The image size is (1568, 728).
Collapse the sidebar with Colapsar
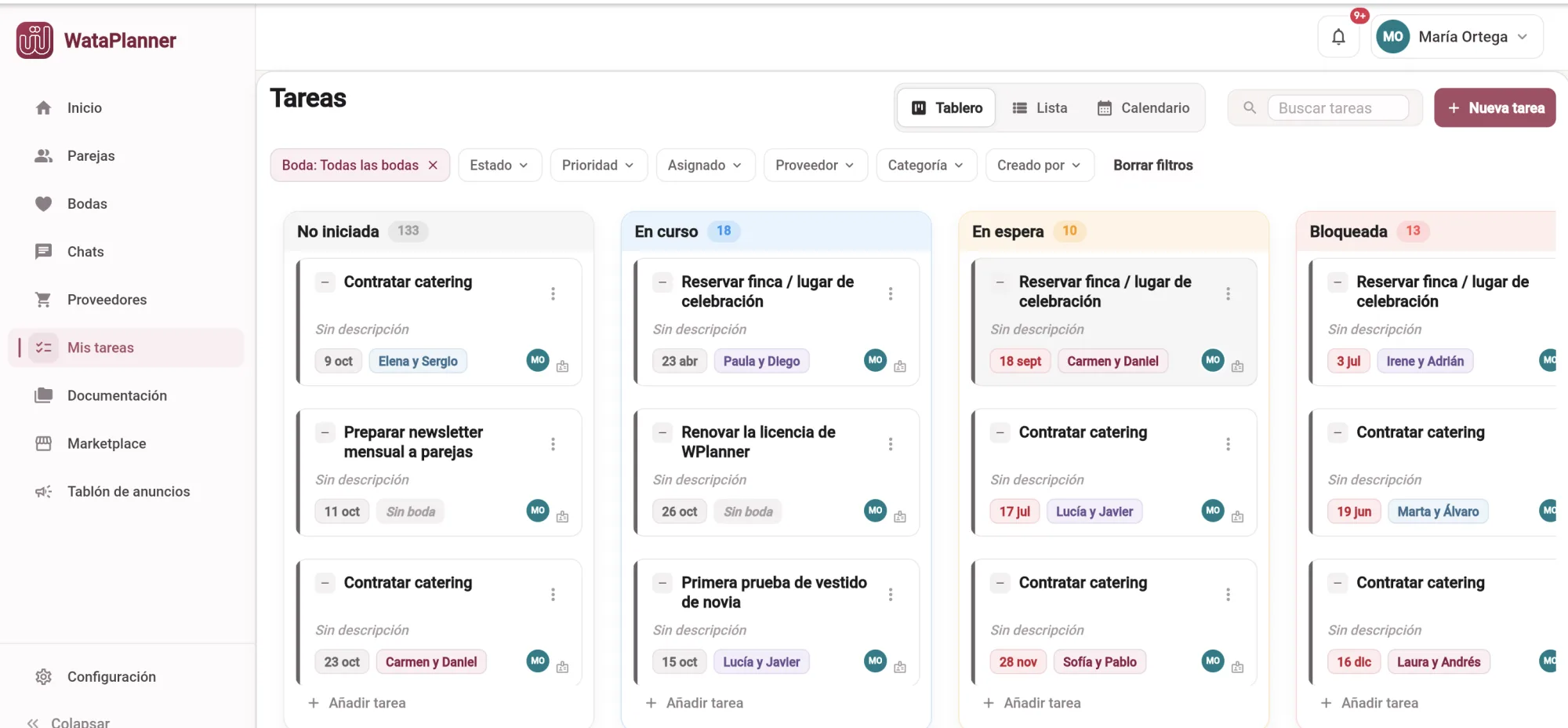(x=68, y=722)
